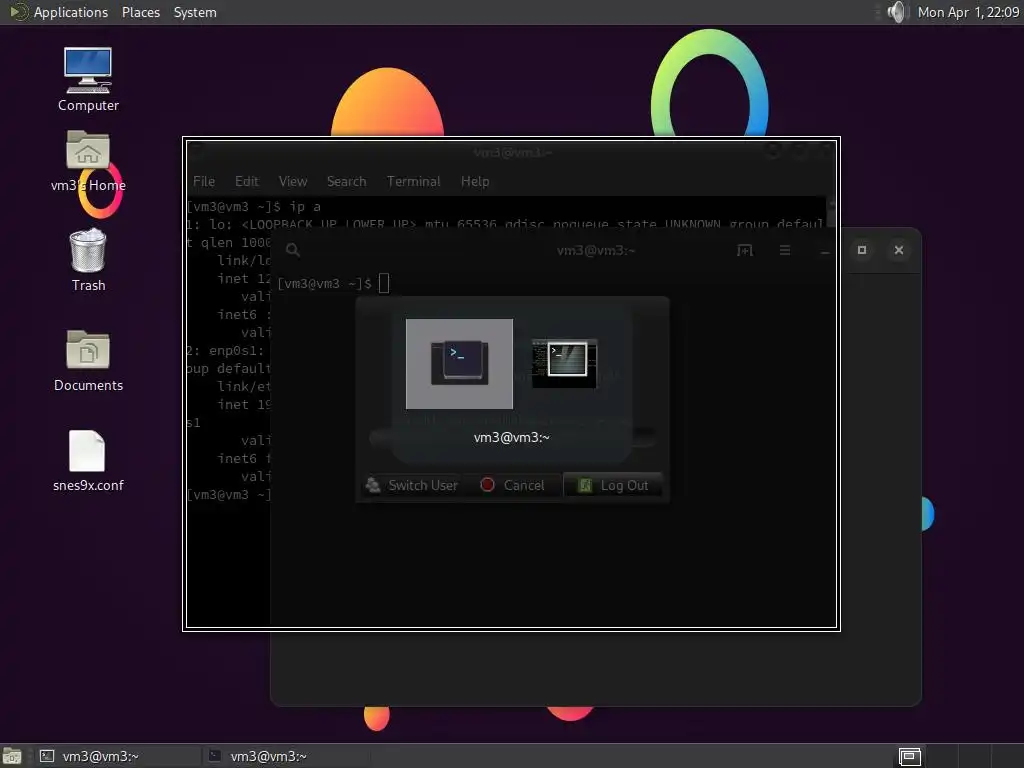Open the Computer desktop icon
1024x768 pixels.
(x=88, y=78)
